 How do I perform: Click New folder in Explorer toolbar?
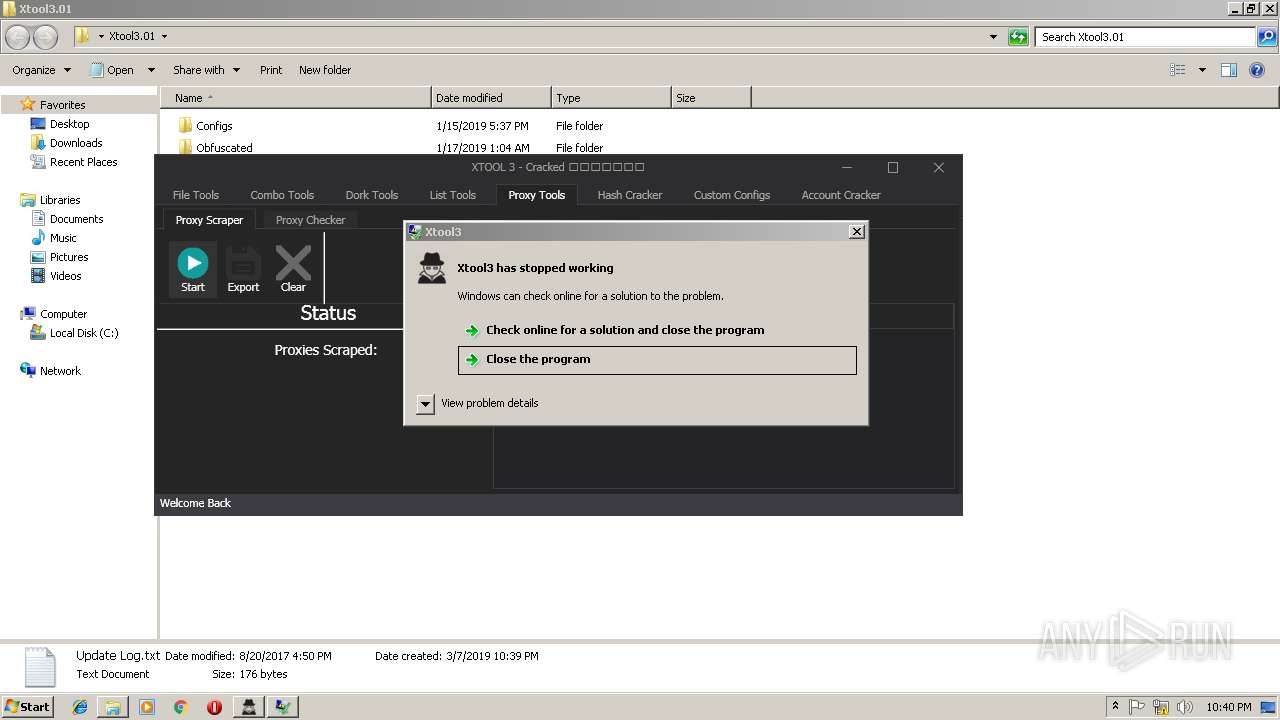(x=325, y=70)
